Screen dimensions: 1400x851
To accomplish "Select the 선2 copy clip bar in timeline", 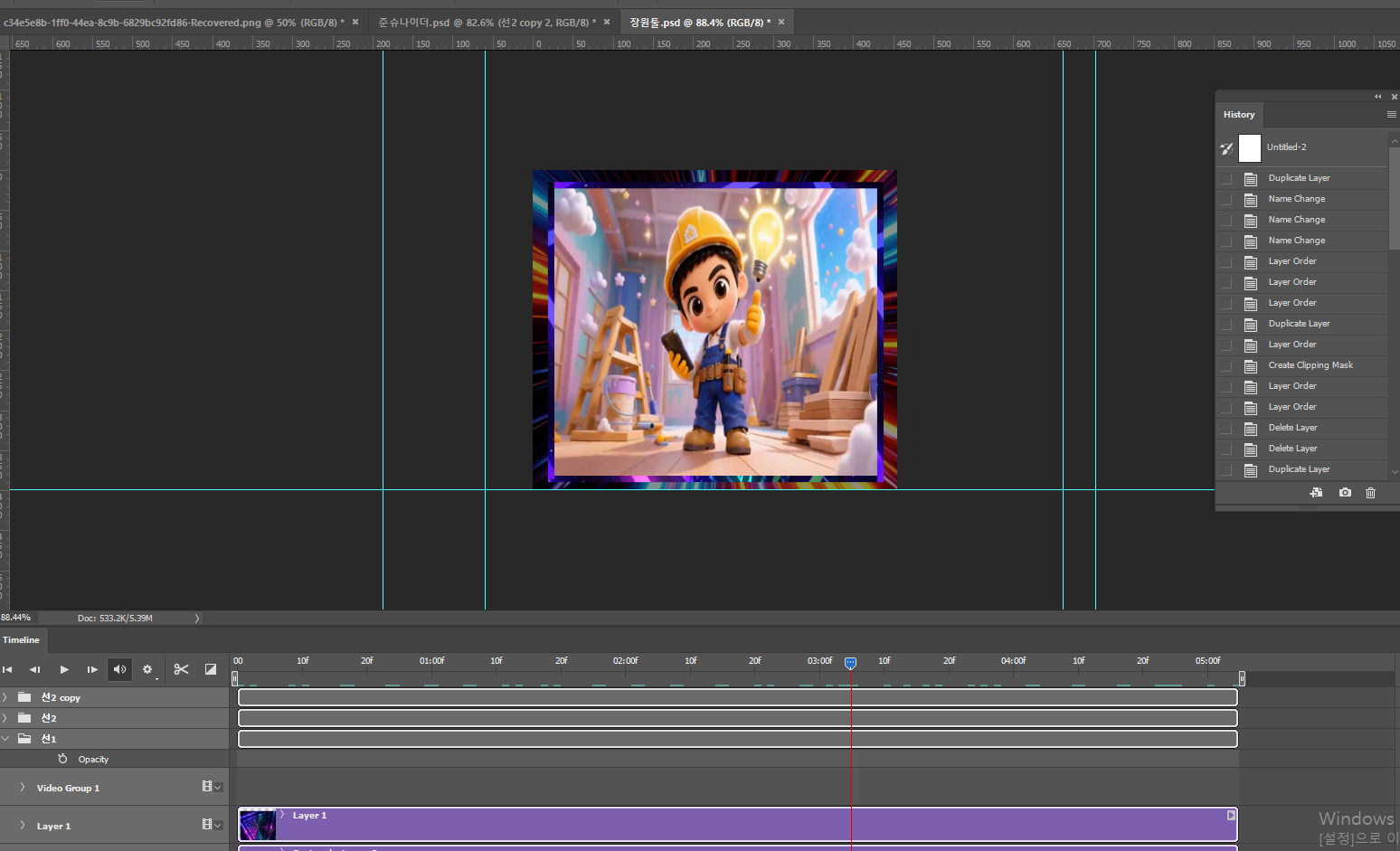I will click(x=738, y=697).
